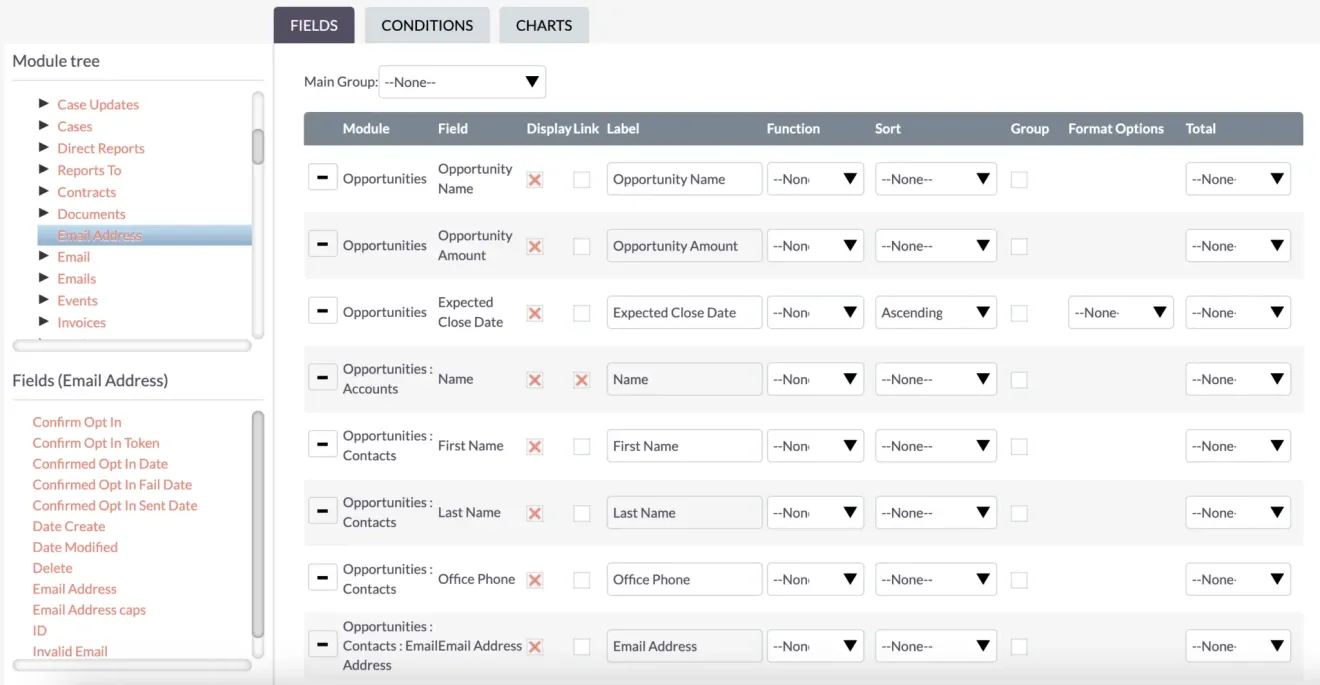This screenshot has width=1320, height=685.
Task: Open the Main Group dropdown
Action: pos(461,81)
